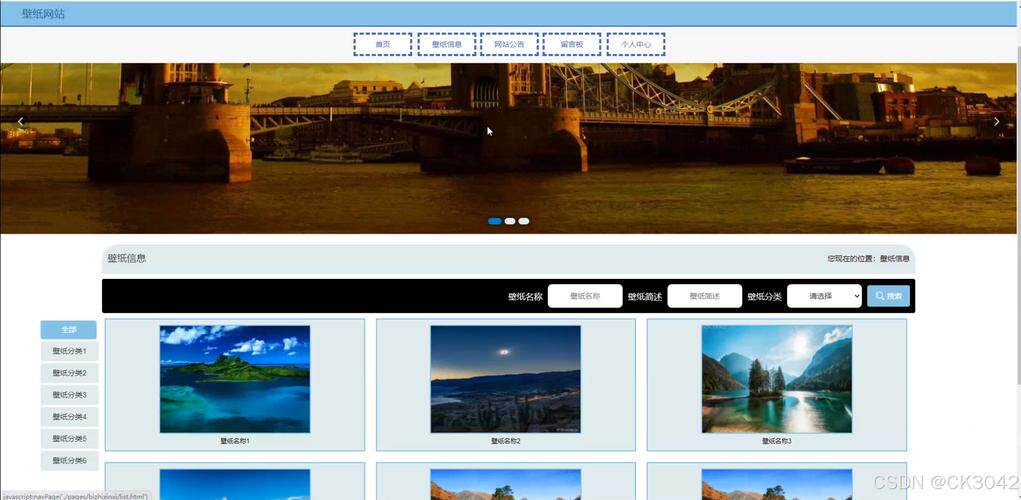The height and width of the screenshot is (500, 1021).
Task: Filter by 壁纸分类6
Action: point(69,461)
